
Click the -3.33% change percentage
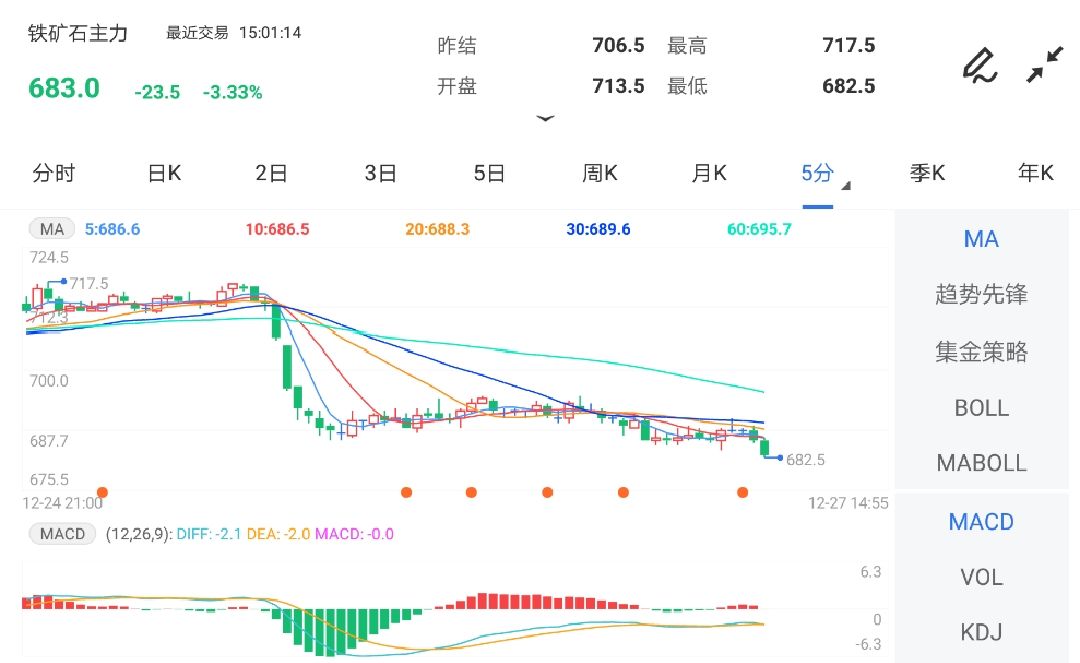coord(233,92)
